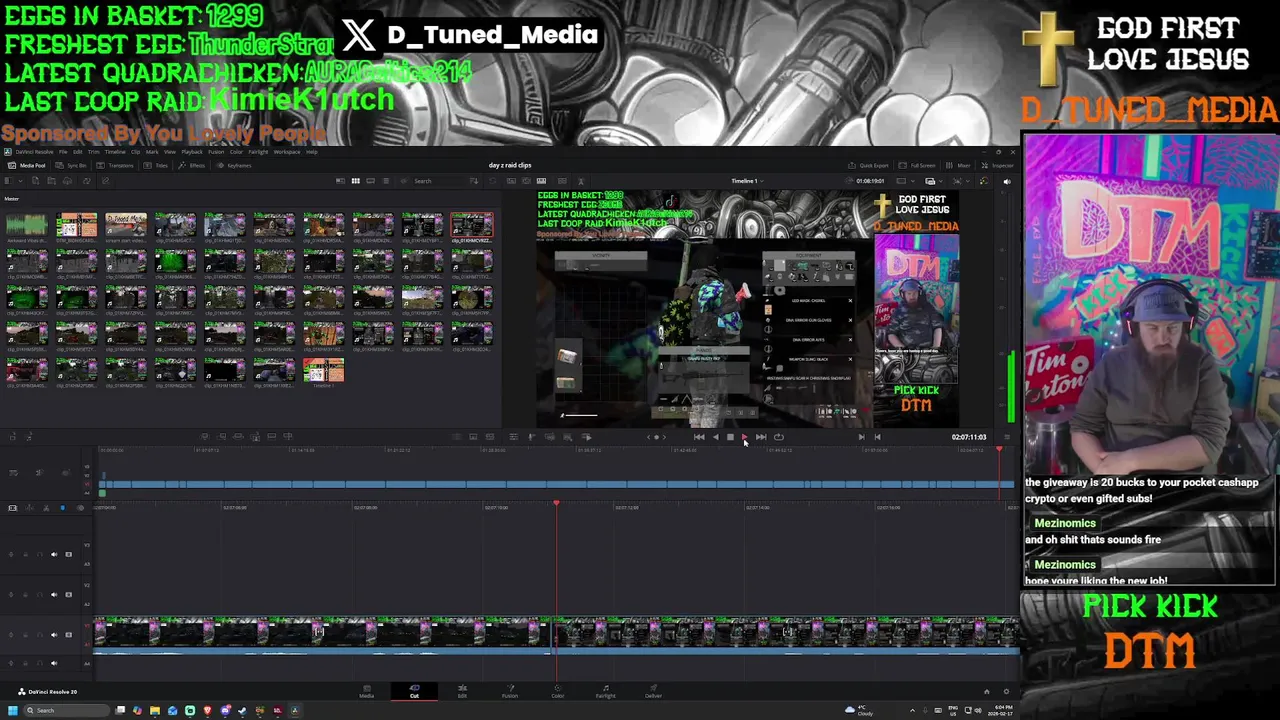Switch media pool to filmstrip view
Viewport: 1280px width, 720px height.
[x=370, y=181]
